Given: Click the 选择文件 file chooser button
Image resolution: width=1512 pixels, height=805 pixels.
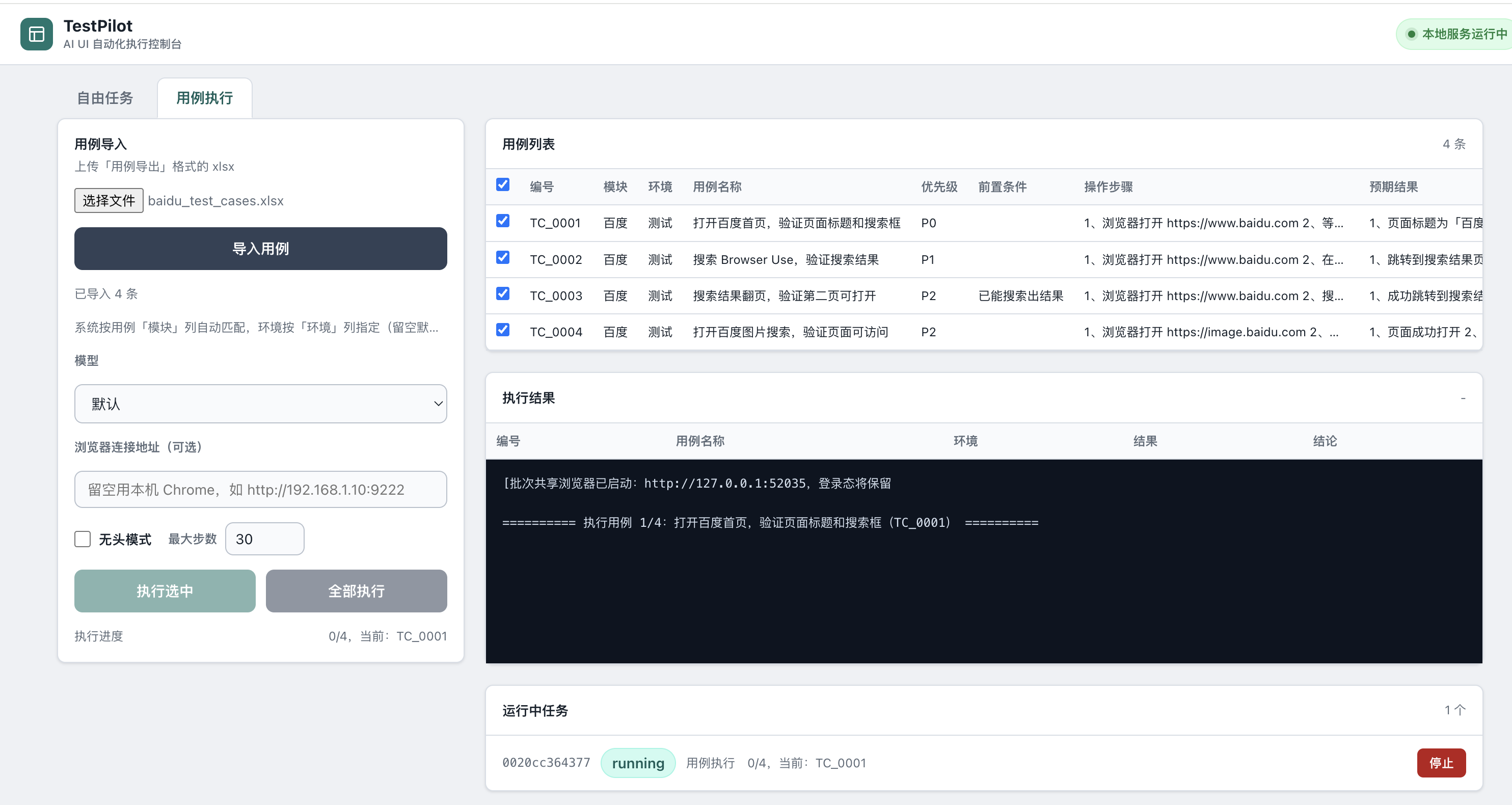Looking at the screenshot, I should pyautogui.click(x=109, y=201).
